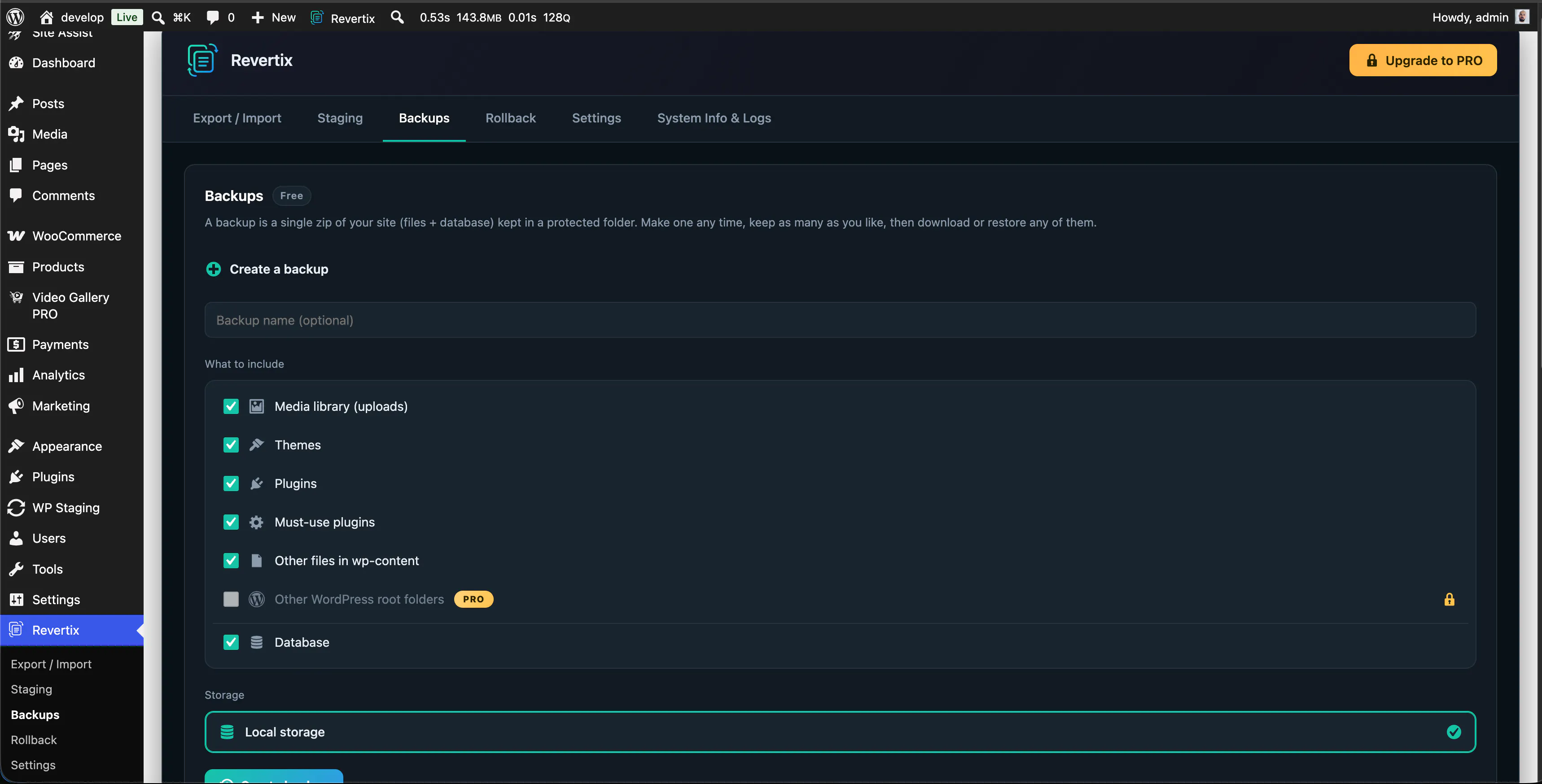Click the 0.53s page generation time
This screenshot has width=1542, height=784.
tap(434, 17)
